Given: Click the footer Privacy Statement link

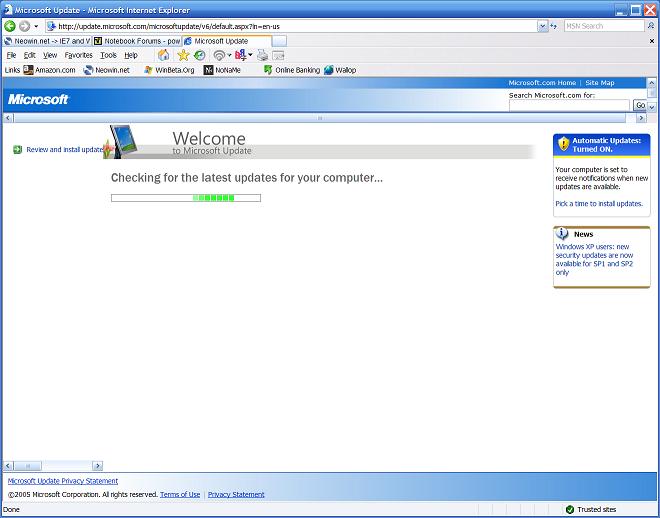Looking at the screenshot, I should point(236,494).
